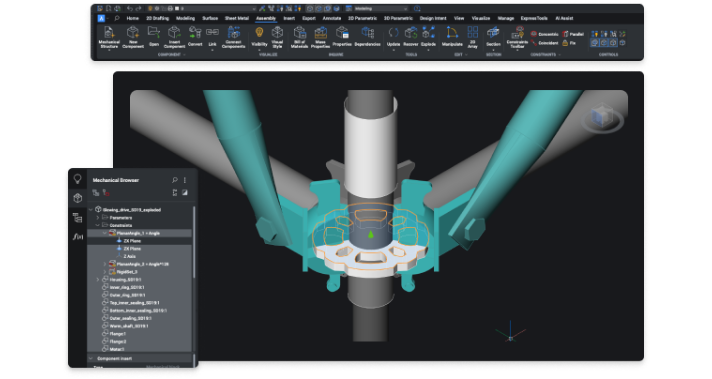Click the New Component tool icon
Screen dimensions: 712x379
133,33
